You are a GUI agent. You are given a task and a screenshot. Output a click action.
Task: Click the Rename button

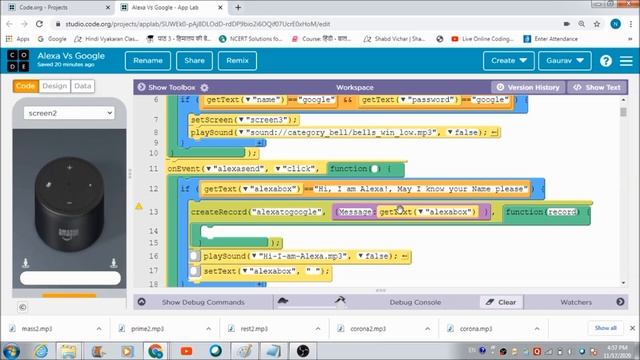[x=148, y=61]
